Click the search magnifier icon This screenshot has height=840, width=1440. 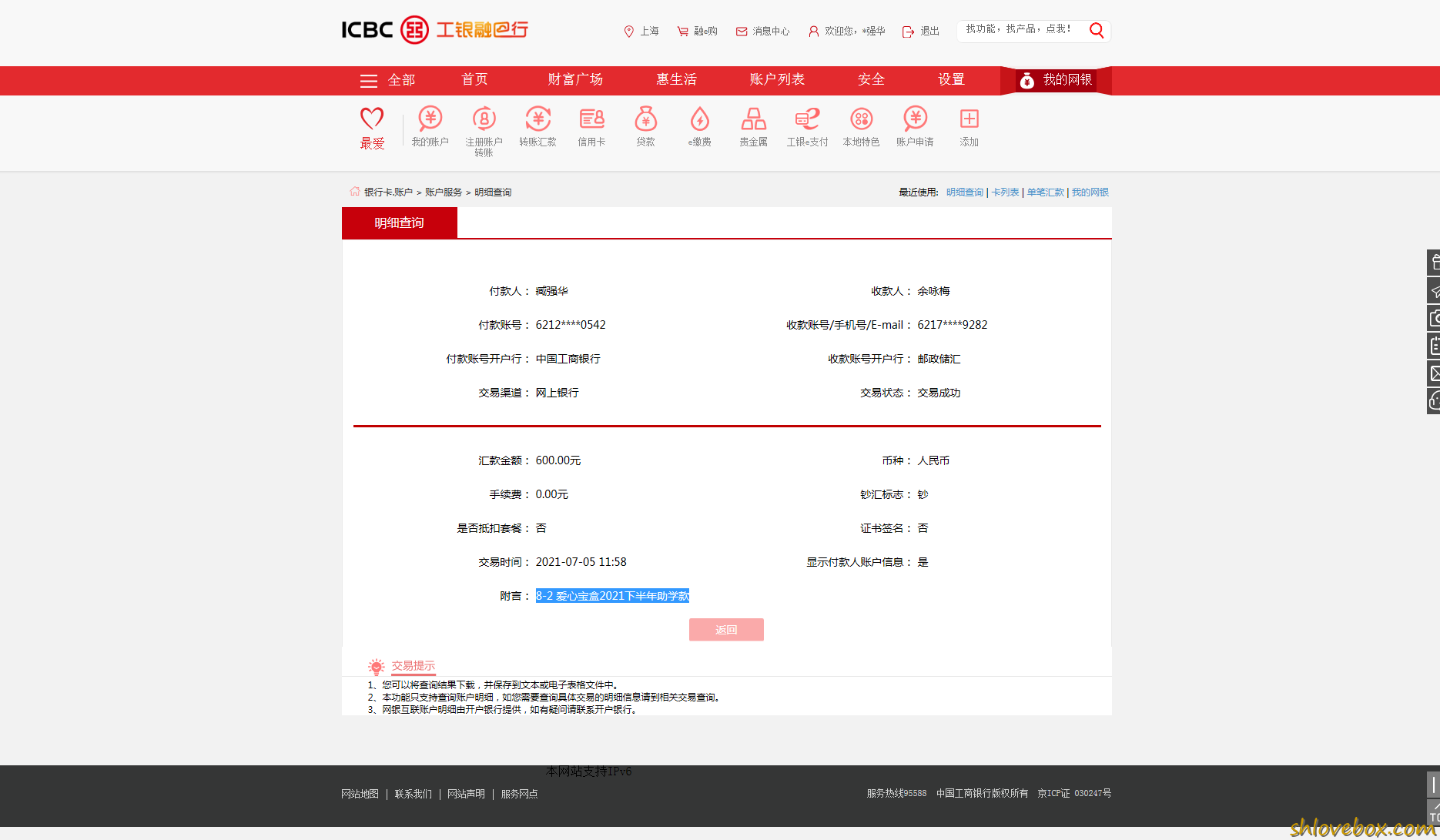click(x=1097, y=30)
